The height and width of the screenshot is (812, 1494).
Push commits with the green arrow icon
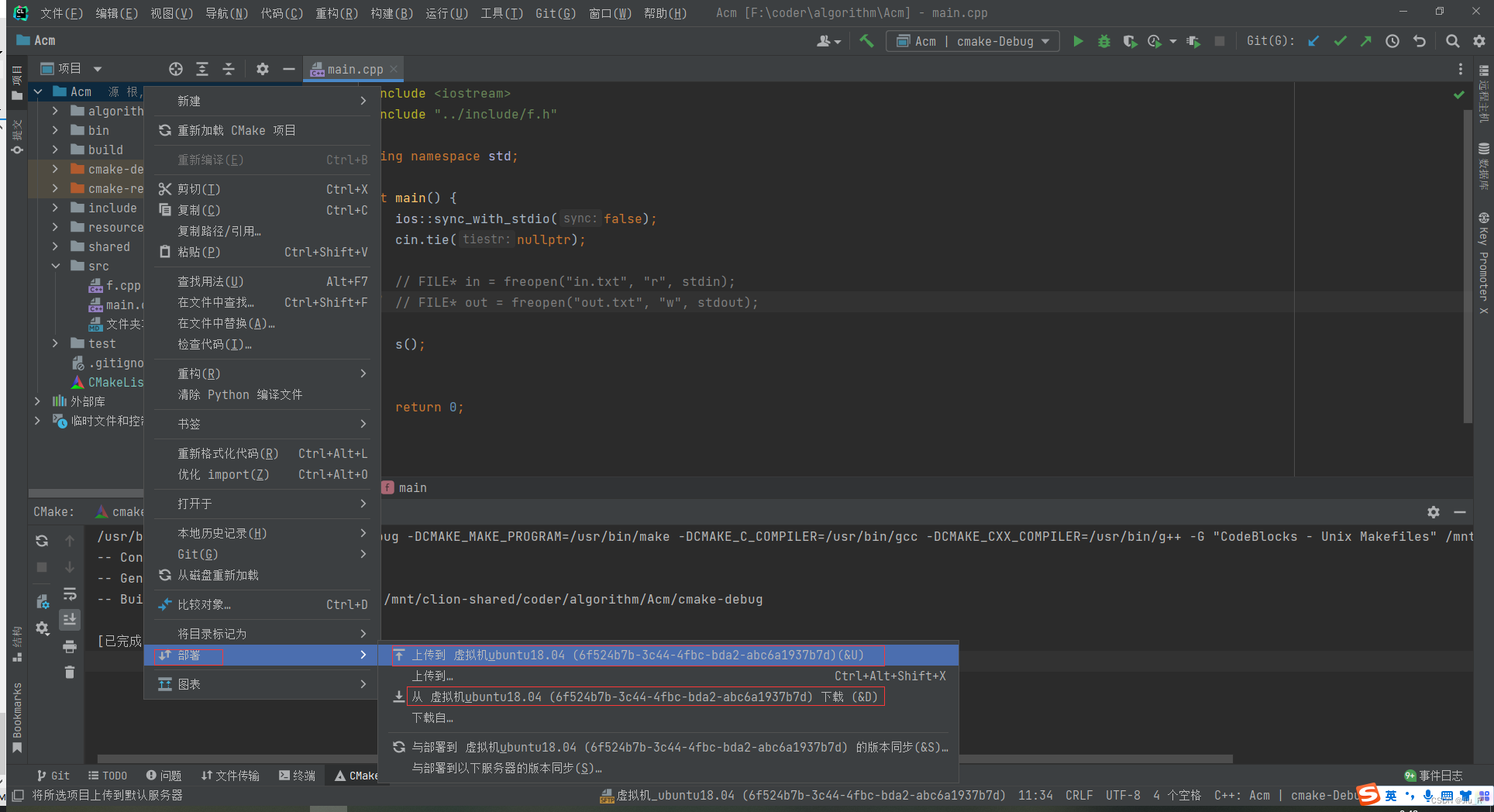[x=1366, y=41]
